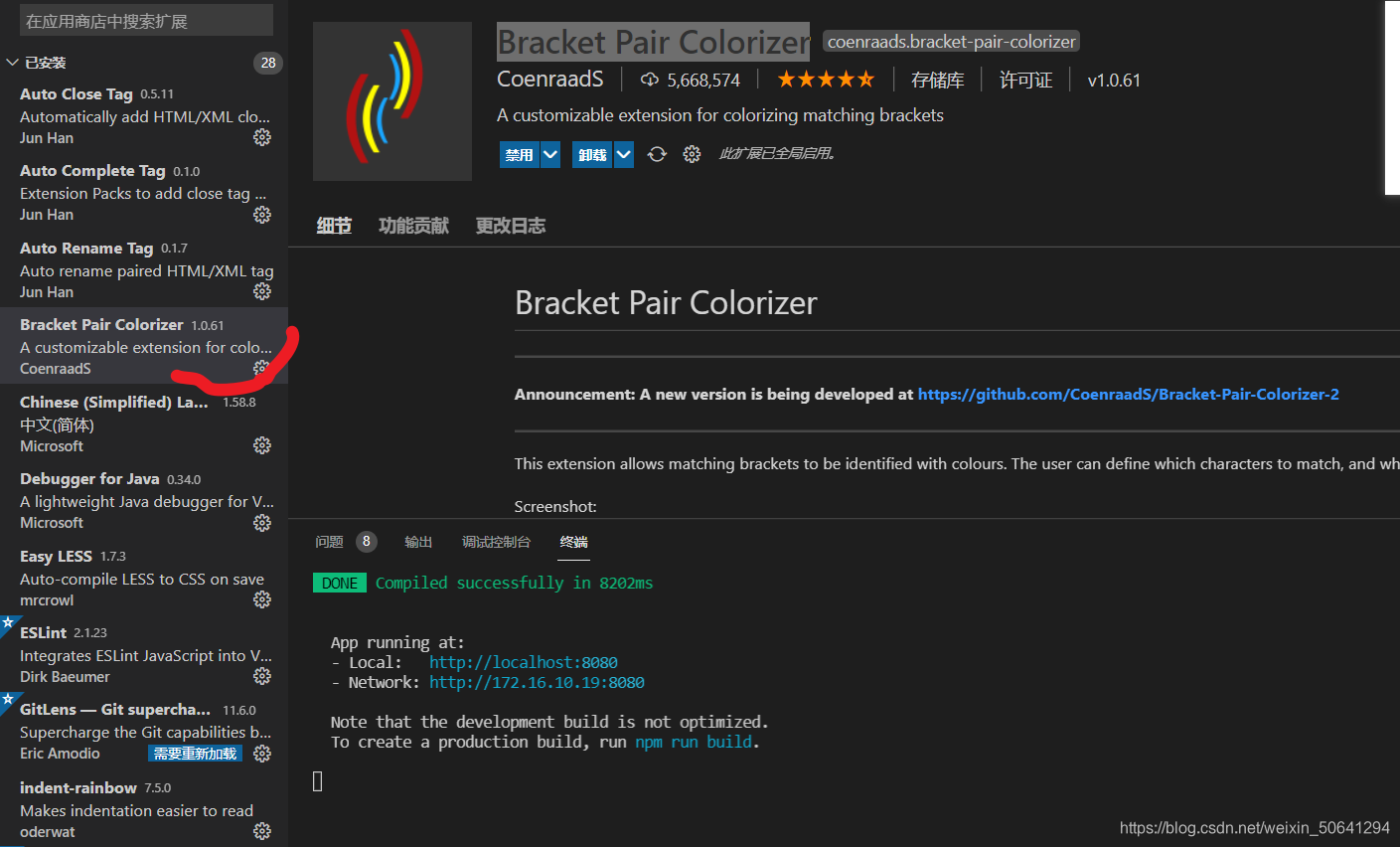Click Debugger for Java's gear icon
Screen dimensions: 1400x847
(x=261, y=522)
